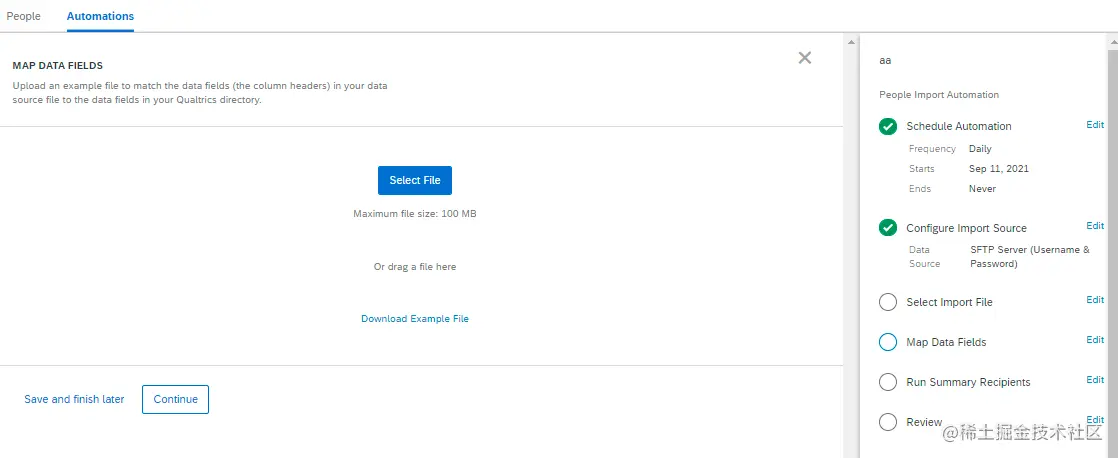Edit the Map Data Fields step
Viewport: 1118px width, 458px height.
pyautogui.click(x=1095, y=340)
